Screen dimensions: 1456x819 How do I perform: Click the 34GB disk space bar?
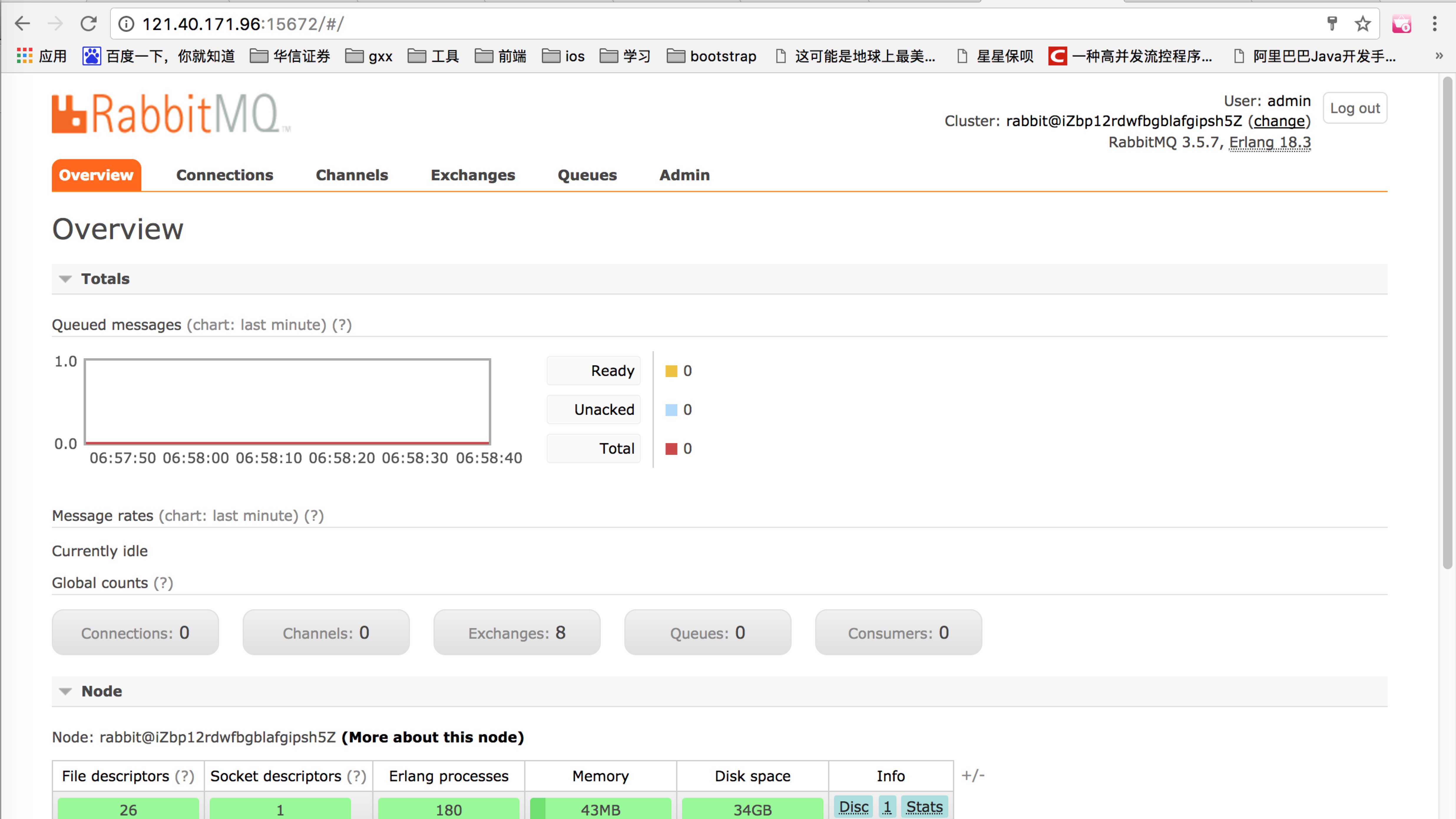pyautogui.click(x=752, y=809)
